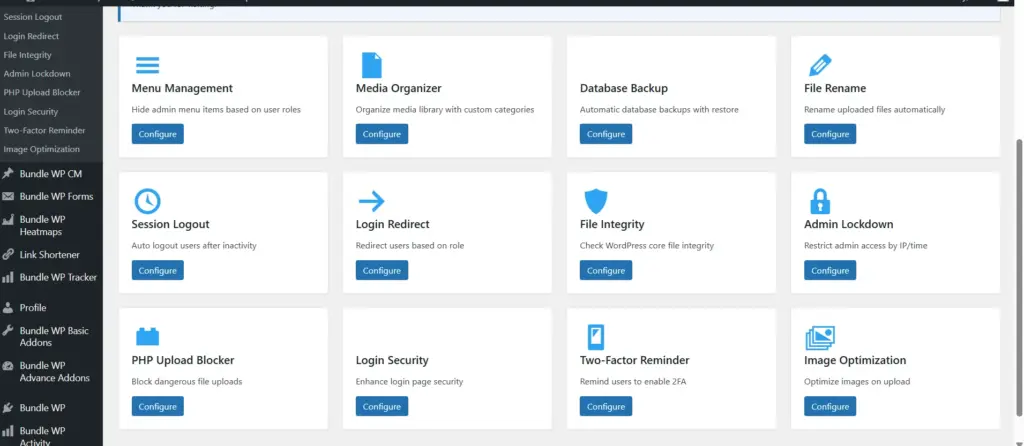This screenshot has width=1024, height=446.
Task: Click the bars icon beside Bundle WP Activity
Action: (8, 431)
